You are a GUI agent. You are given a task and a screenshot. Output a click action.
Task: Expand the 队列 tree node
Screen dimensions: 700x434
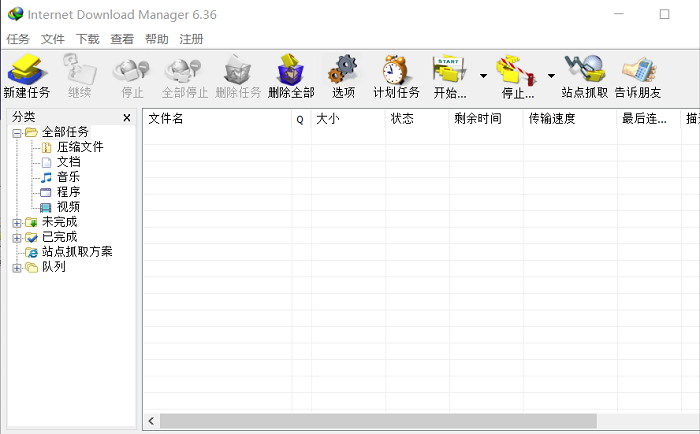[x=17, y=268]
